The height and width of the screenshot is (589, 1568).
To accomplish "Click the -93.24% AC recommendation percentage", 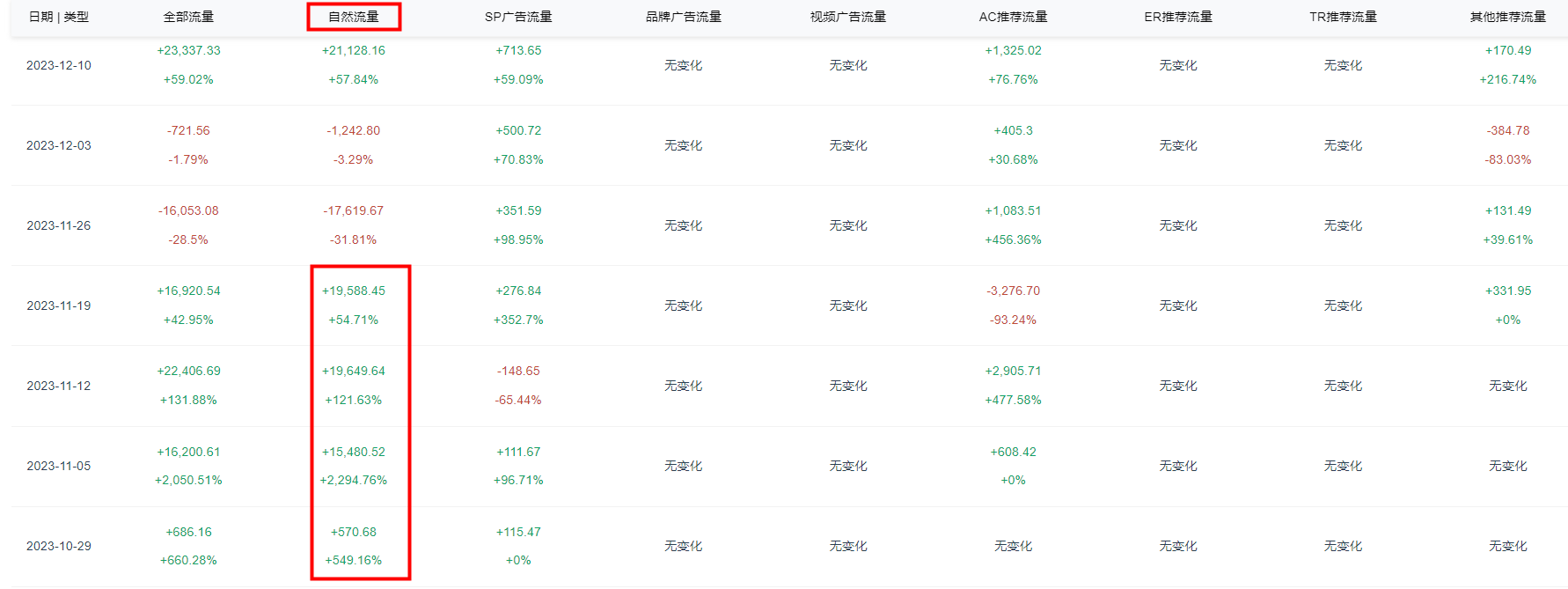I will click(1014, 320).
